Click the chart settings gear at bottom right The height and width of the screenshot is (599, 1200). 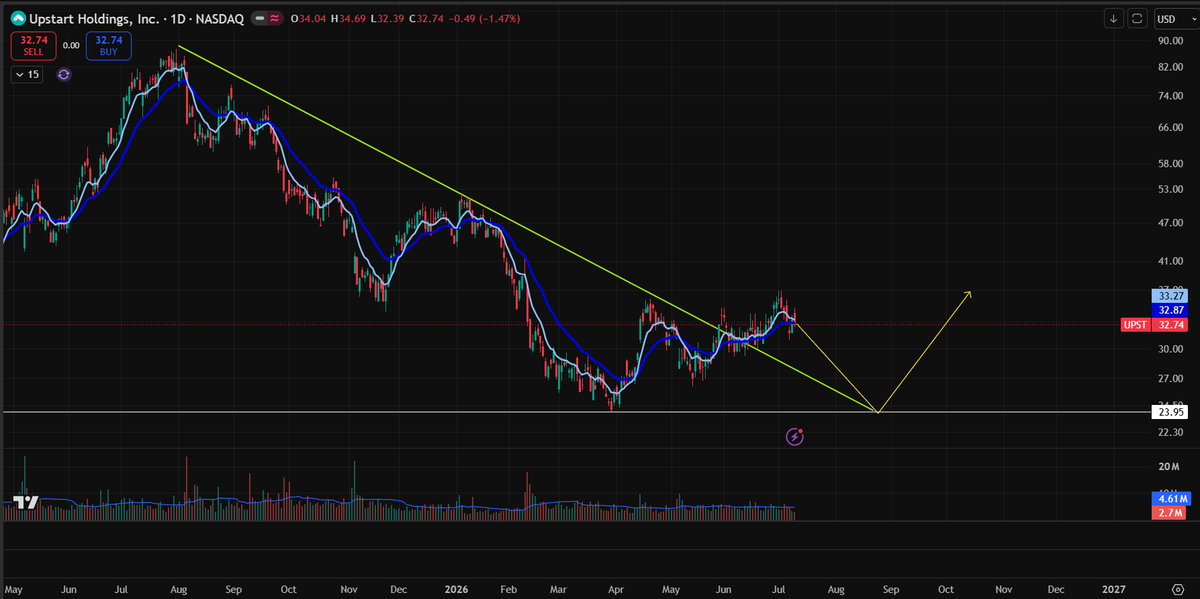pos(1178,588)
